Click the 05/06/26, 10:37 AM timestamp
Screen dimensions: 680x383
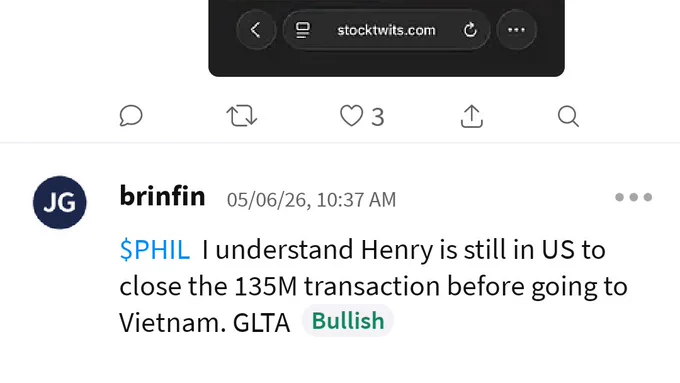click(x=311, y=200)
